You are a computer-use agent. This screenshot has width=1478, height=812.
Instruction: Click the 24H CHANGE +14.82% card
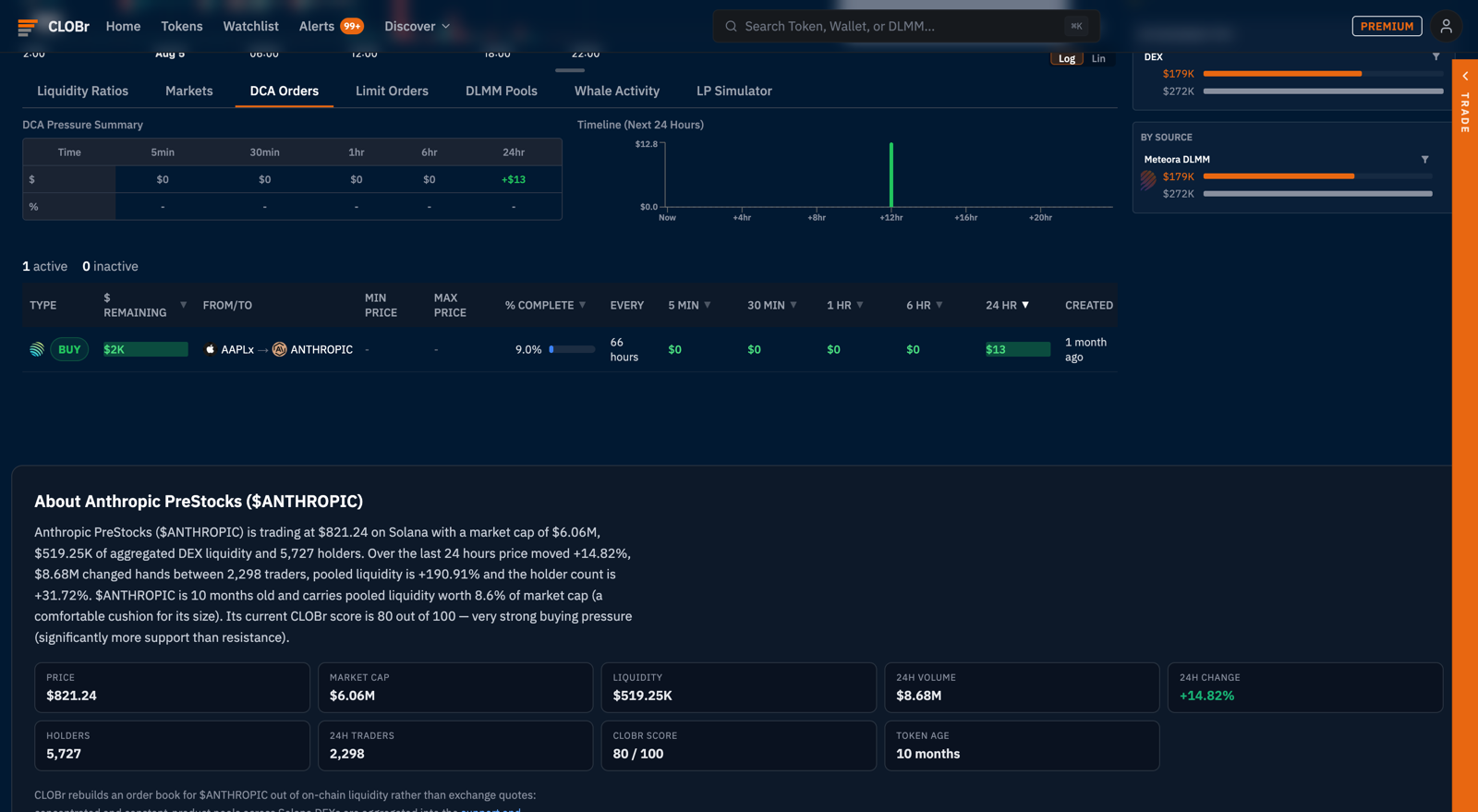(1304, 687)
